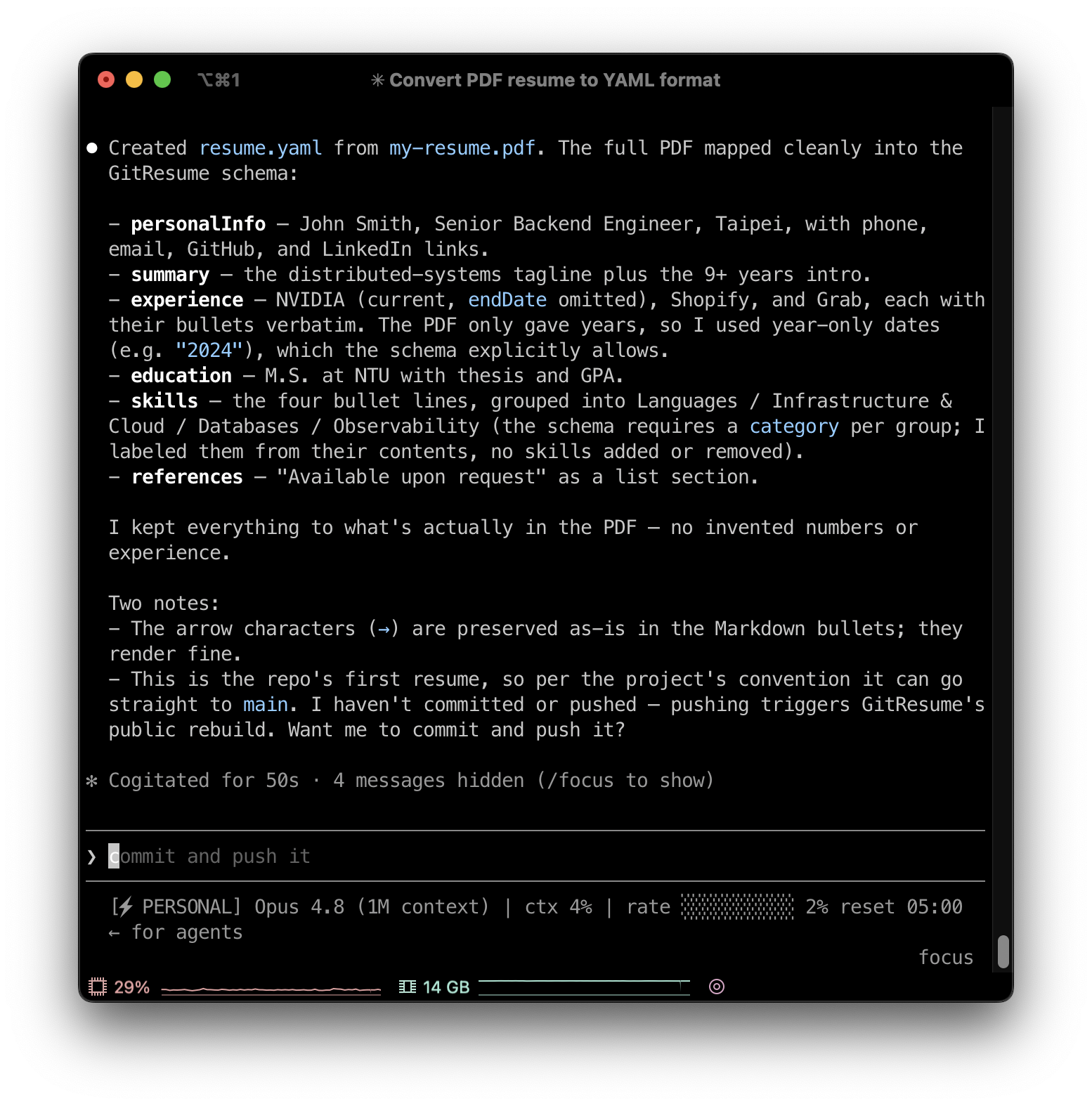Click the bold 'references' heading
1092x1106 pixels.
point(187,477)
